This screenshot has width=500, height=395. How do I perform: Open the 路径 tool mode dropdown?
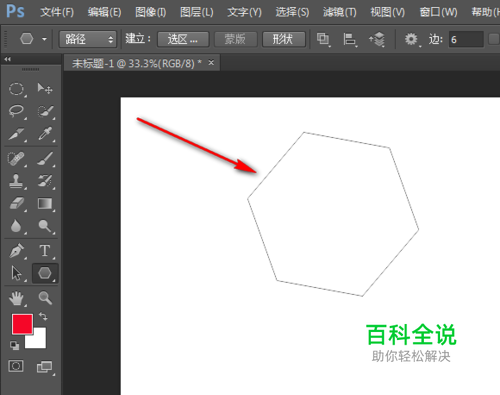88,39
